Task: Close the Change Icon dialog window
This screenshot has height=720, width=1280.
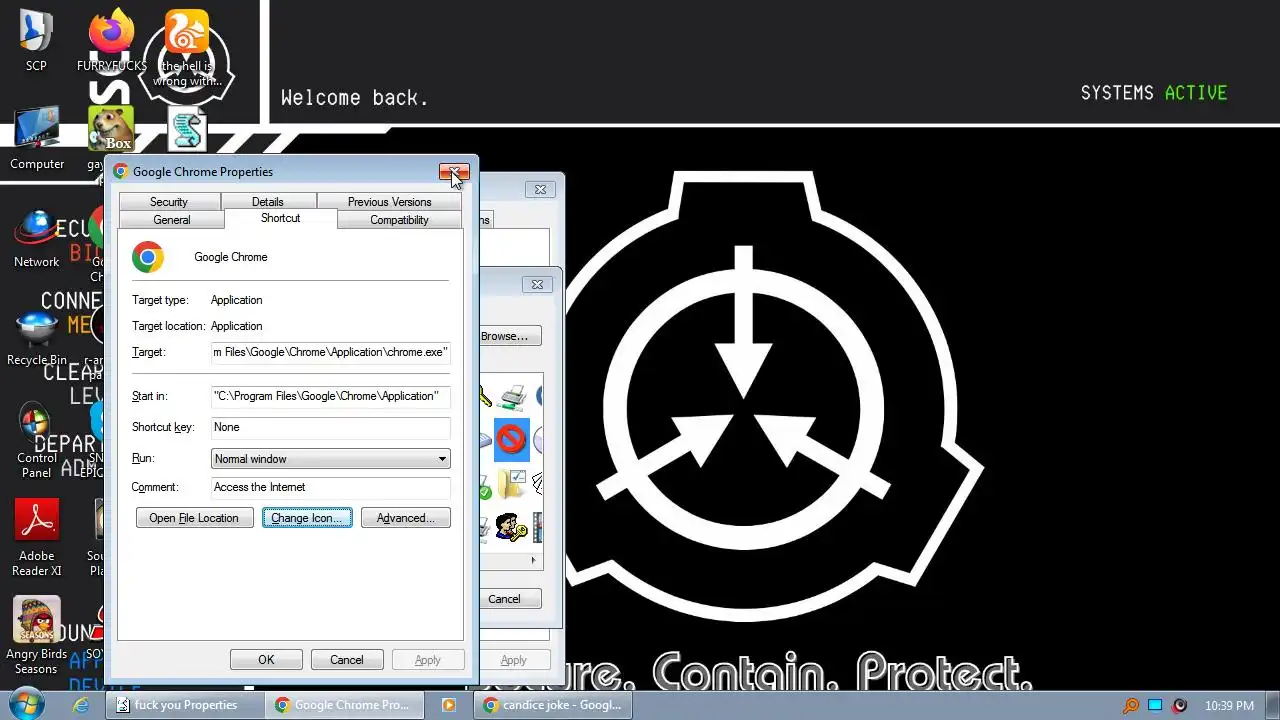Action: coord(537,284)
